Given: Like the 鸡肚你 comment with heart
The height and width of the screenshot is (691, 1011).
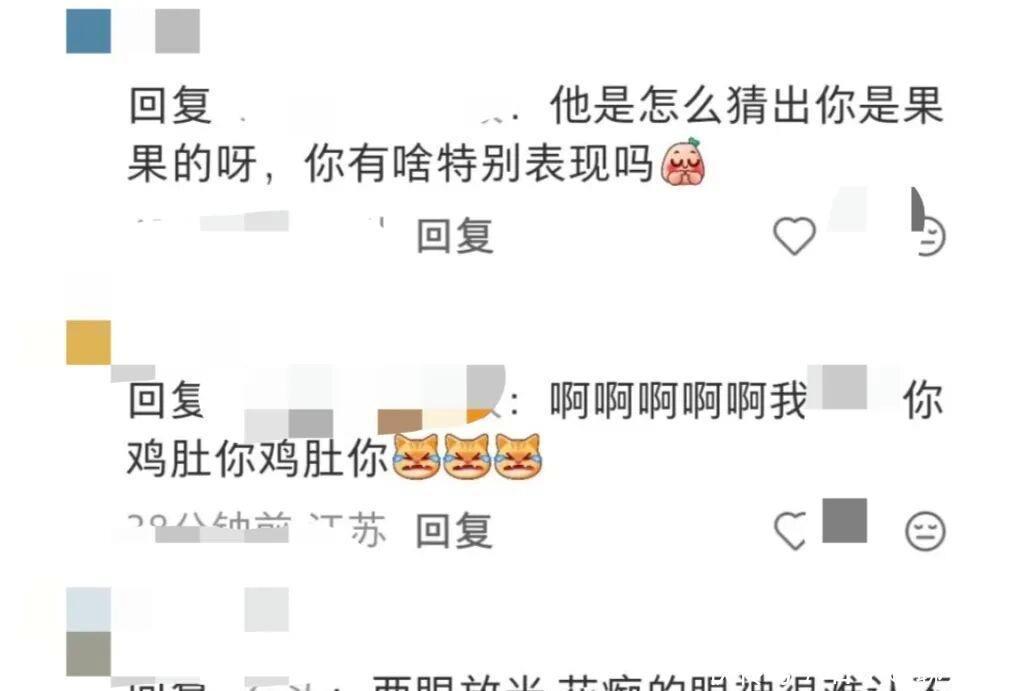Looking at the screenshot, I should pyautogui.click(x=790, y=530).
